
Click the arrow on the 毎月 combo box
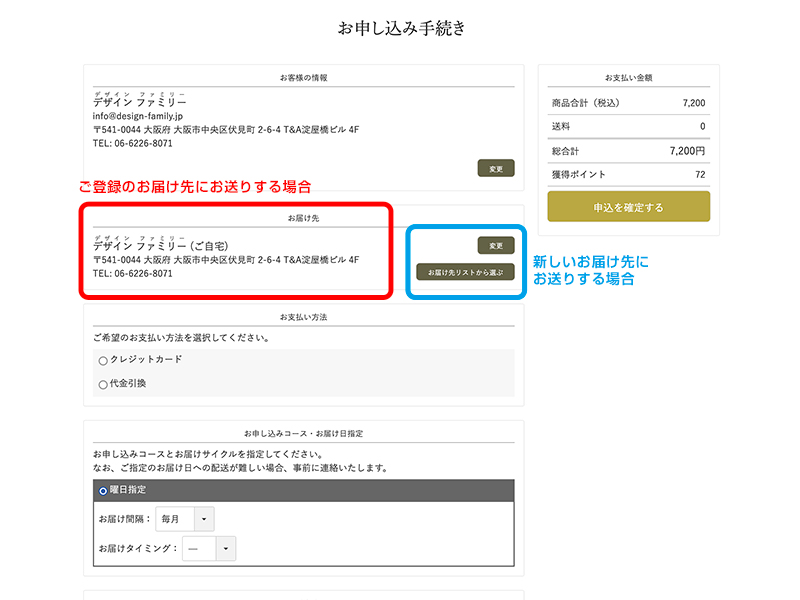click(203, 519)
